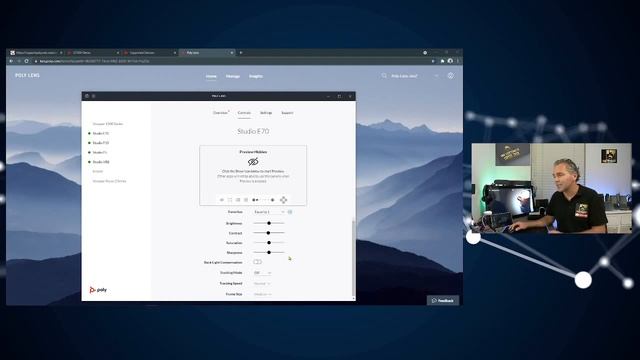Image resolution: width=640 pixels, height=360 pixels.
Task: Switch to the third browser tab
Action: point(149,53)
